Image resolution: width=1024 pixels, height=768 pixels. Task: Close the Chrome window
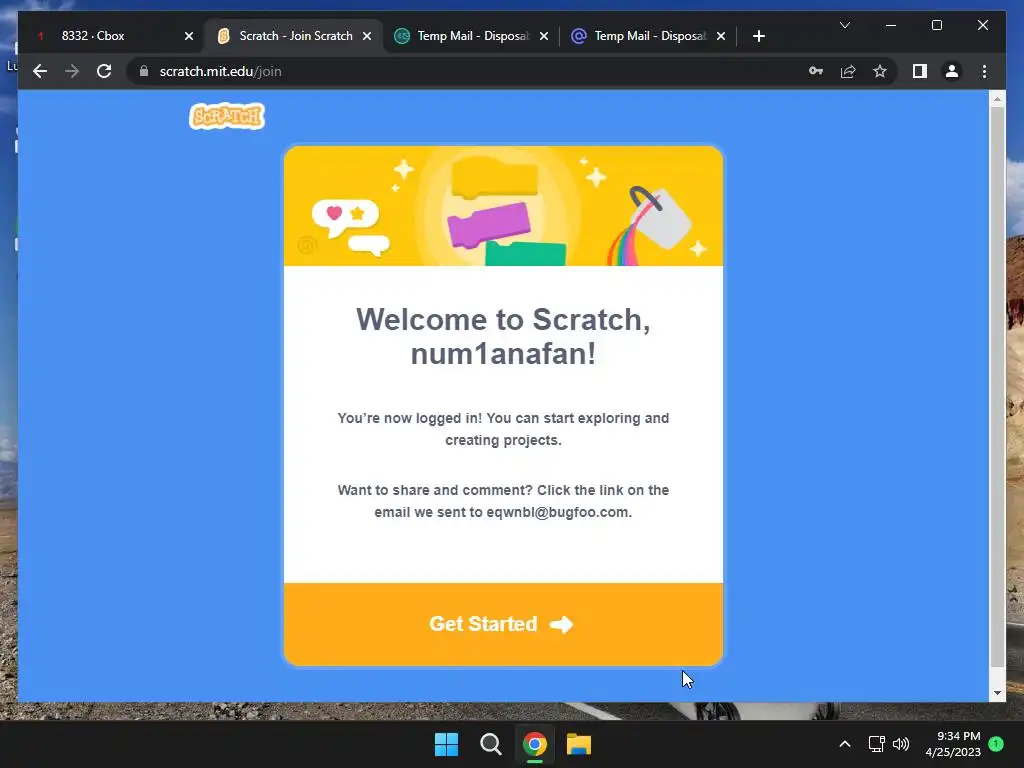coord(983,25)
